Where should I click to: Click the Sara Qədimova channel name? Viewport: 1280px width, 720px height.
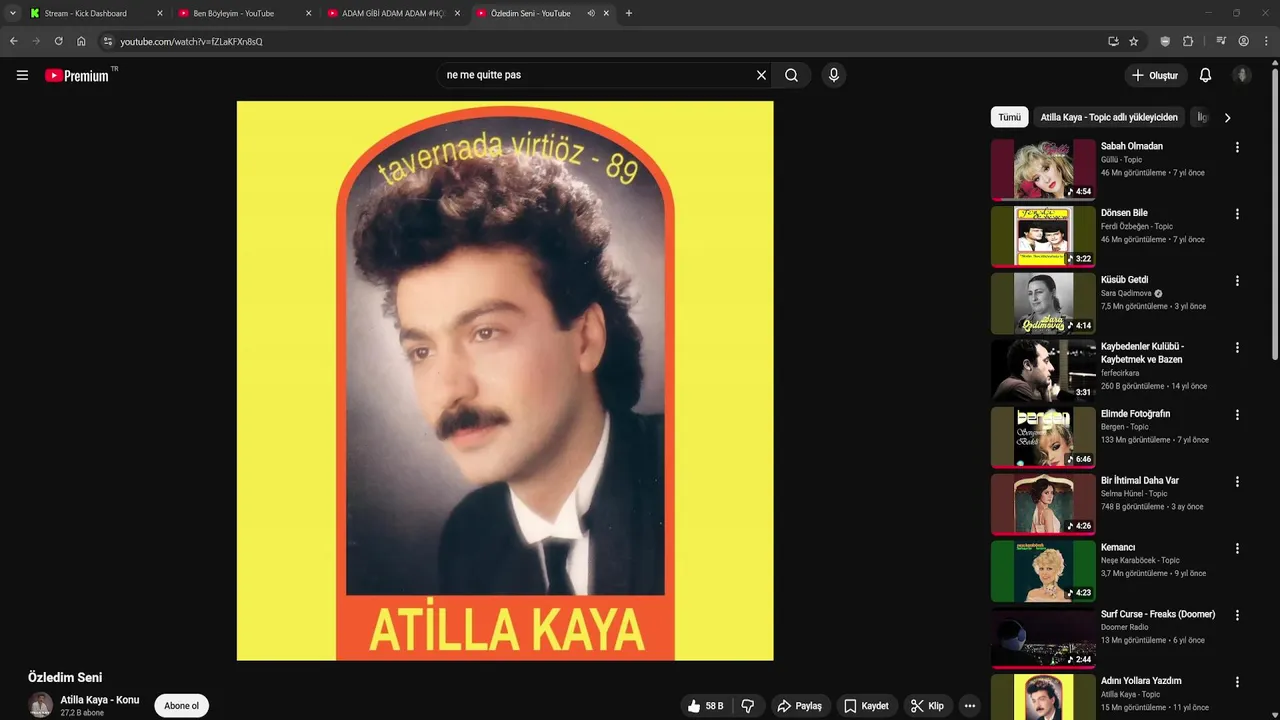[x=1126, y=293]
